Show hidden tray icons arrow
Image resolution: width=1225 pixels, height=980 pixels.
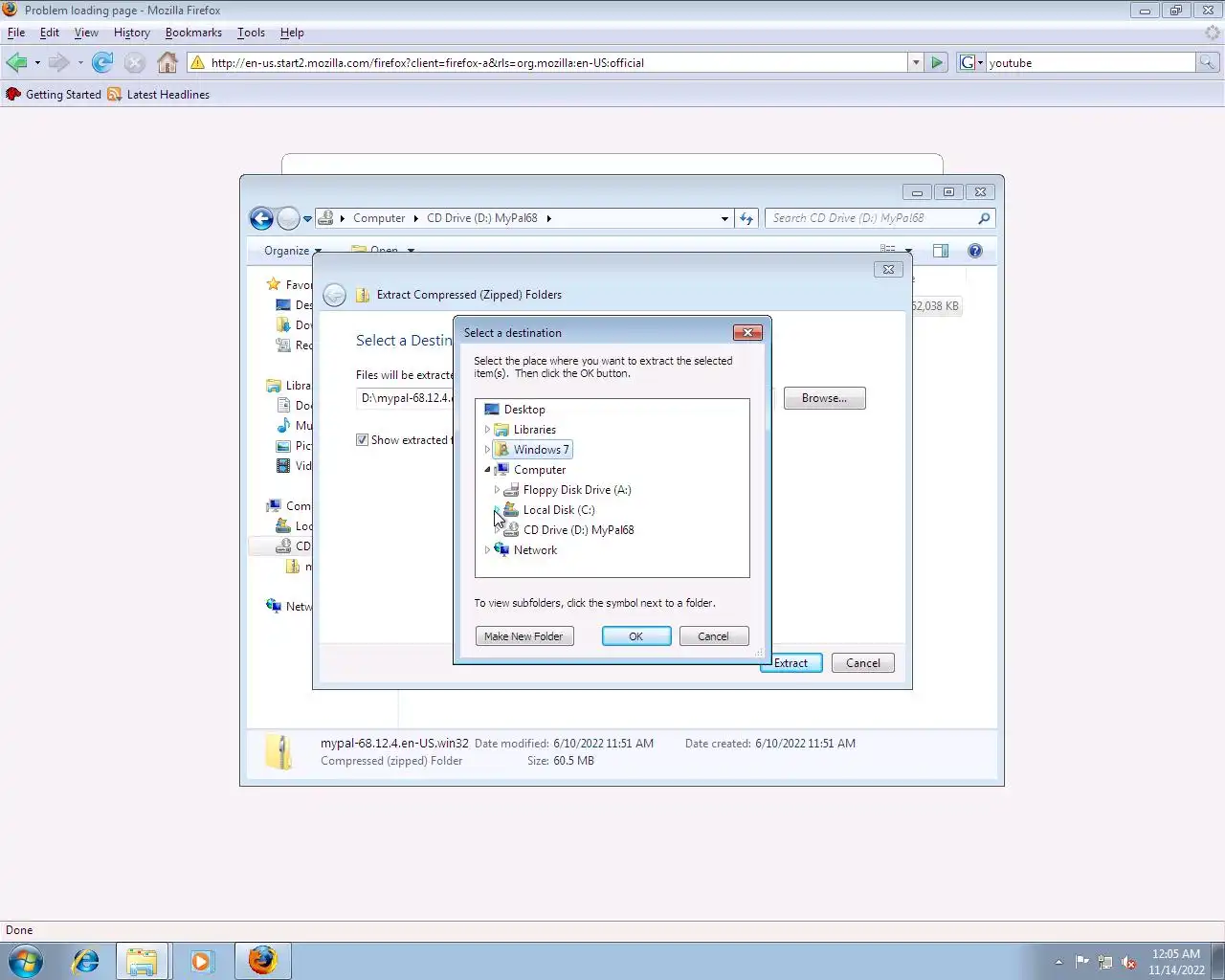coord(1058,962)
